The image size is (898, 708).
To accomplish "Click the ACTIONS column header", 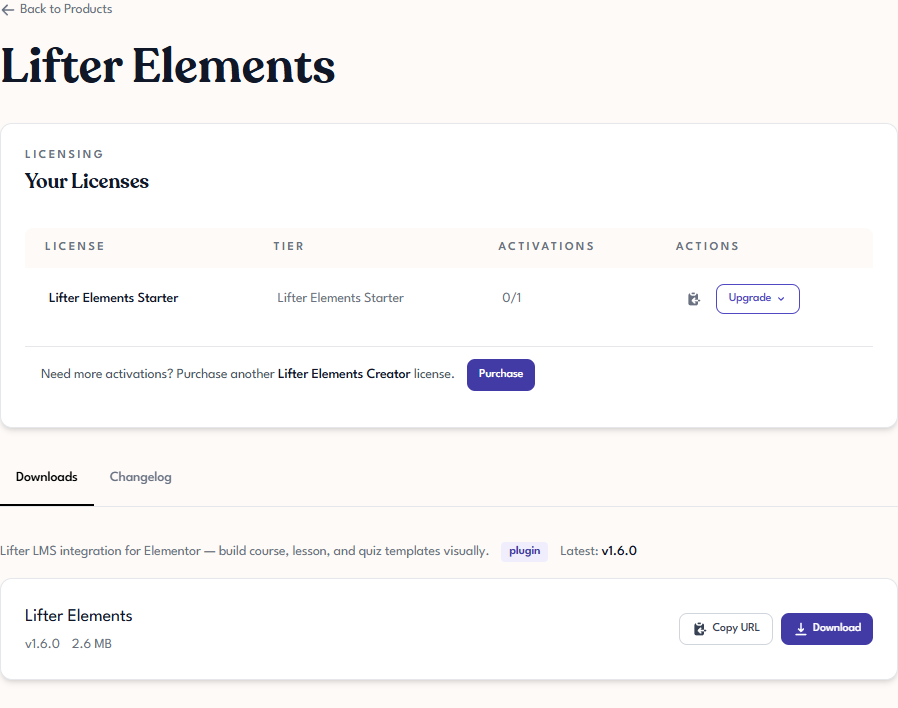I will pyautogui.click(x=707, y=246).
